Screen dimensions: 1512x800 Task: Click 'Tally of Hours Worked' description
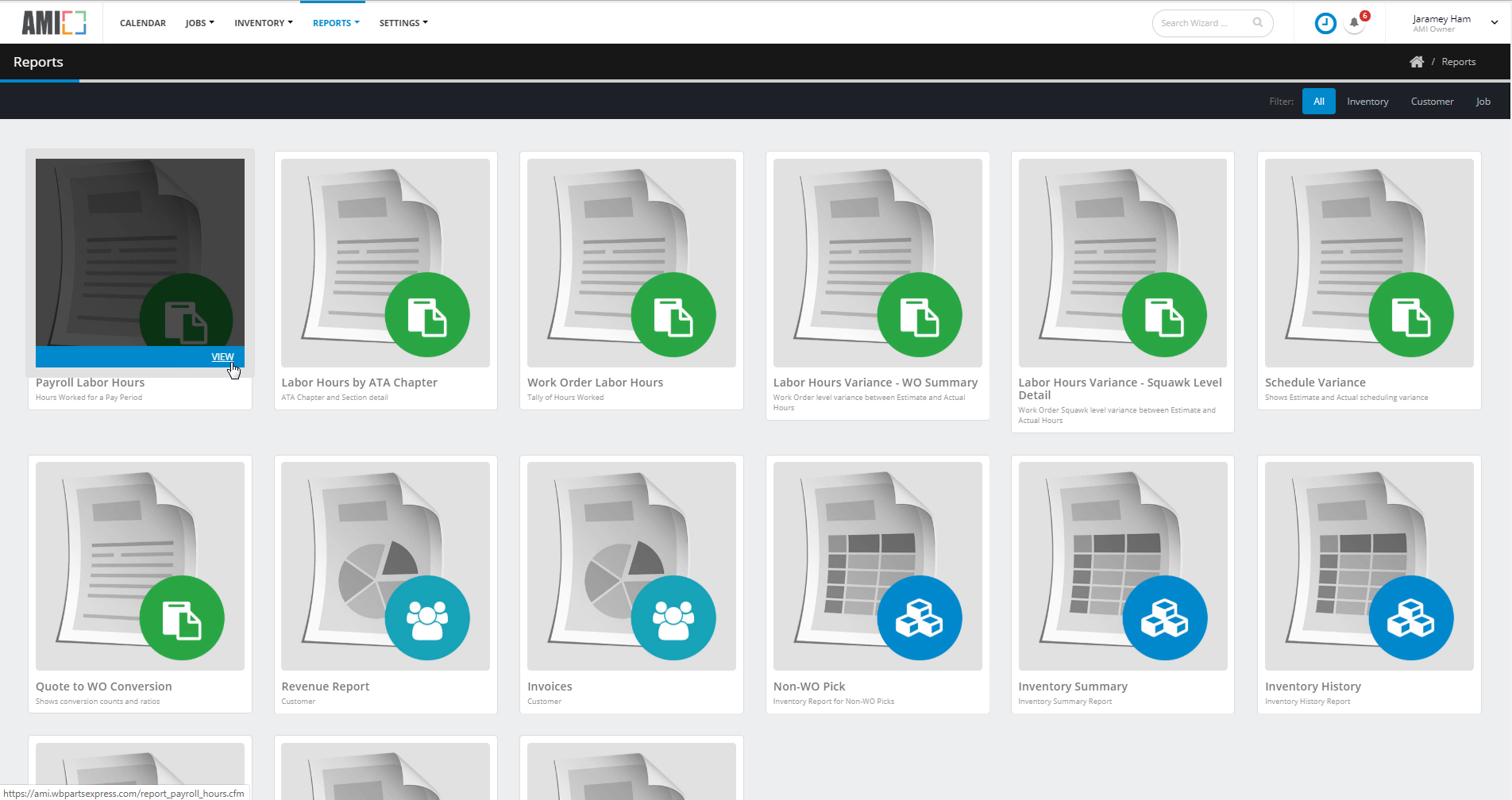coord(565,398)
